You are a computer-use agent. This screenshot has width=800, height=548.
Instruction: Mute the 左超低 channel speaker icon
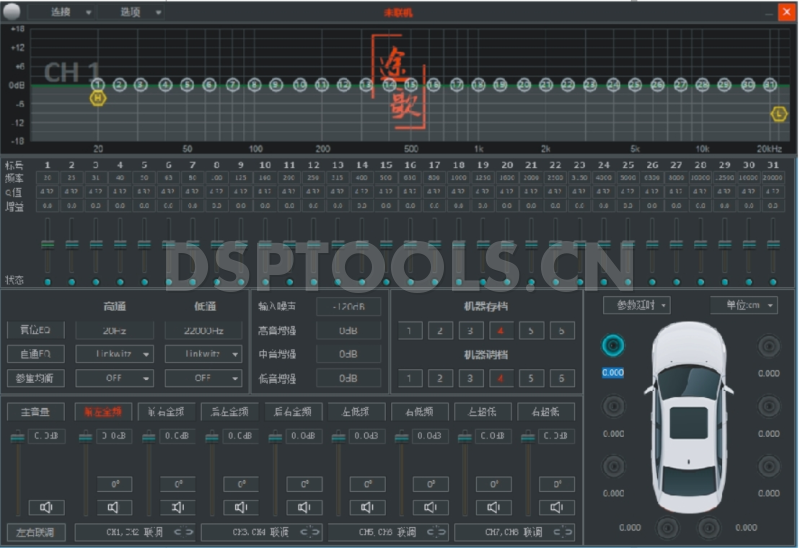point(494,507)
